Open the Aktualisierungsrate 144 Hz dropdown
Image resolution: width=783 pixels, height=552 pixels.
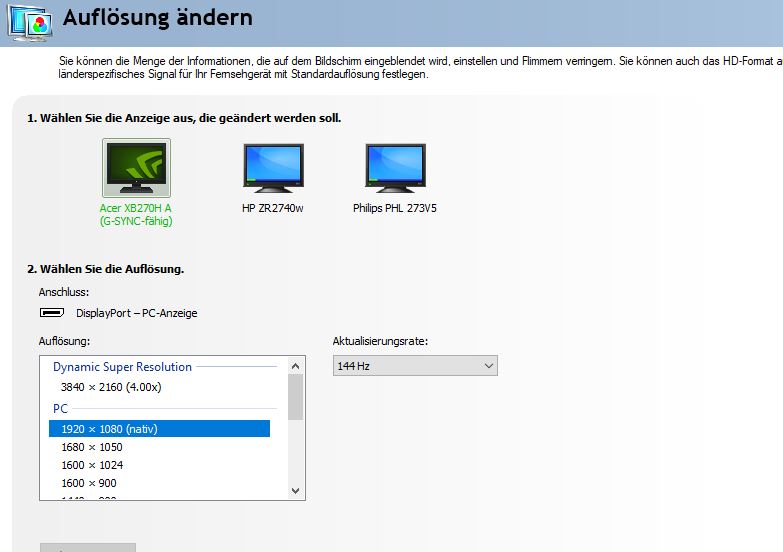[x=415, y=366]
